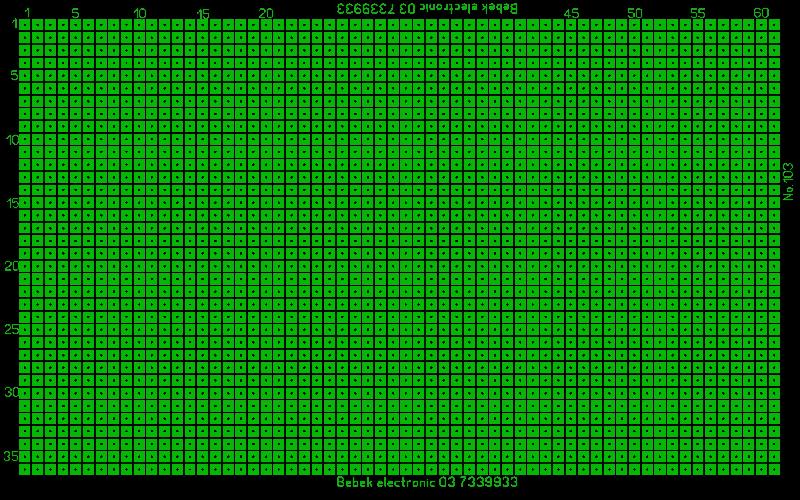
Task: Click row label 35 at bottom left
Action: point(11,456)
